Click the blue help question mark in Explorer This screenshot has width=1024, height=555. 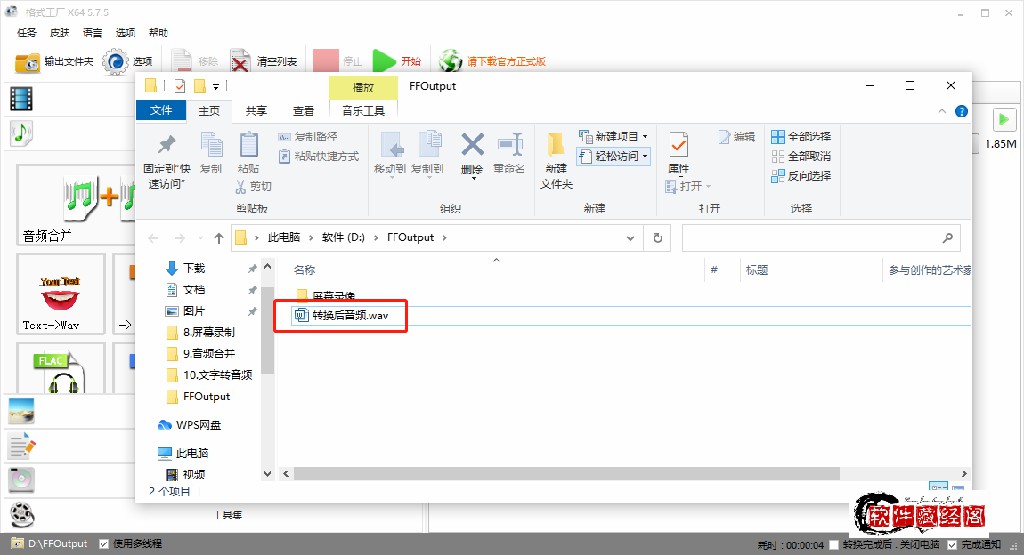pos(961,111)
